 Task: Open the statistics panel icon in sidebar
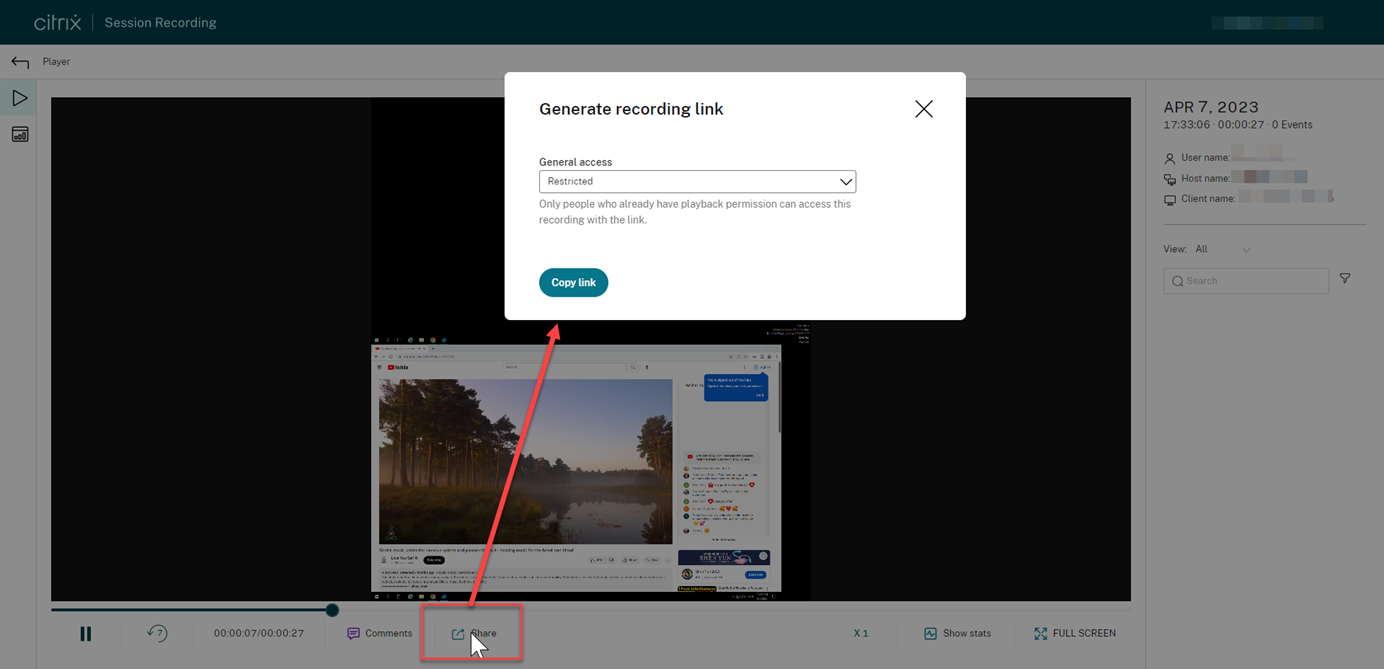pyautogui.click(x=19, y=133)
